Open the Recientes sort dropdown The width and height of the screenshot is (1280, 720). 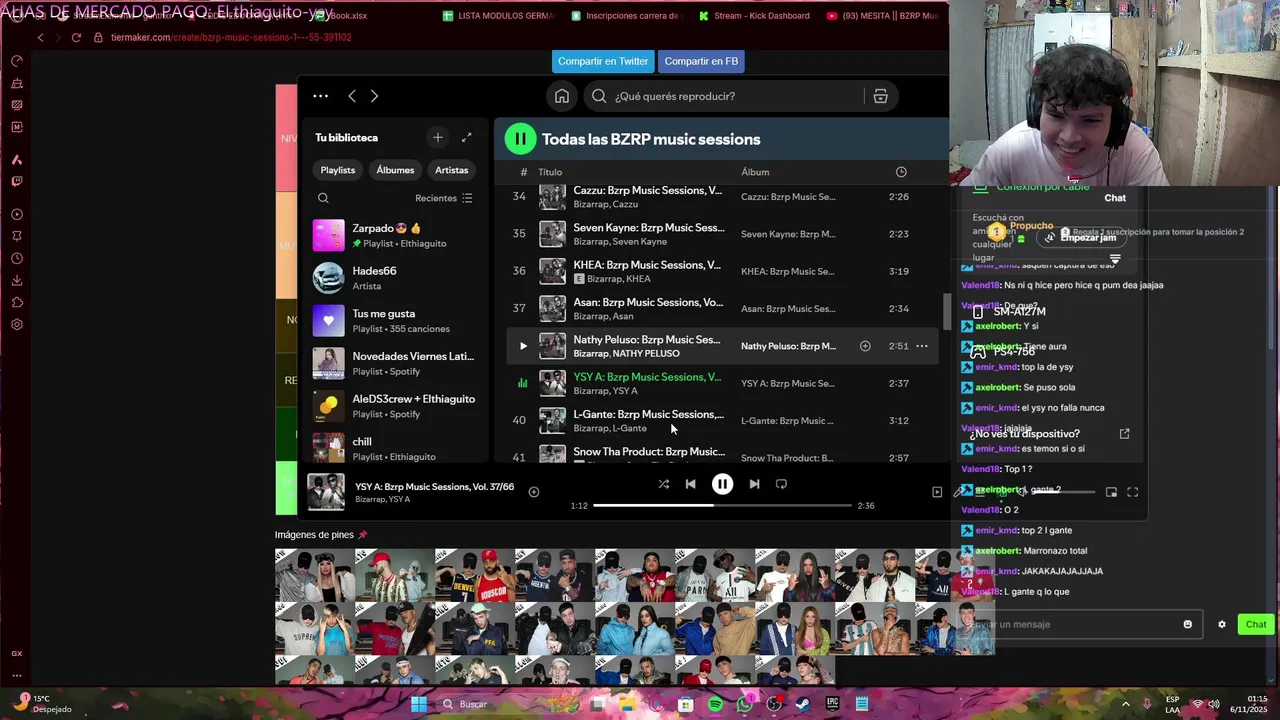(443, 198)
